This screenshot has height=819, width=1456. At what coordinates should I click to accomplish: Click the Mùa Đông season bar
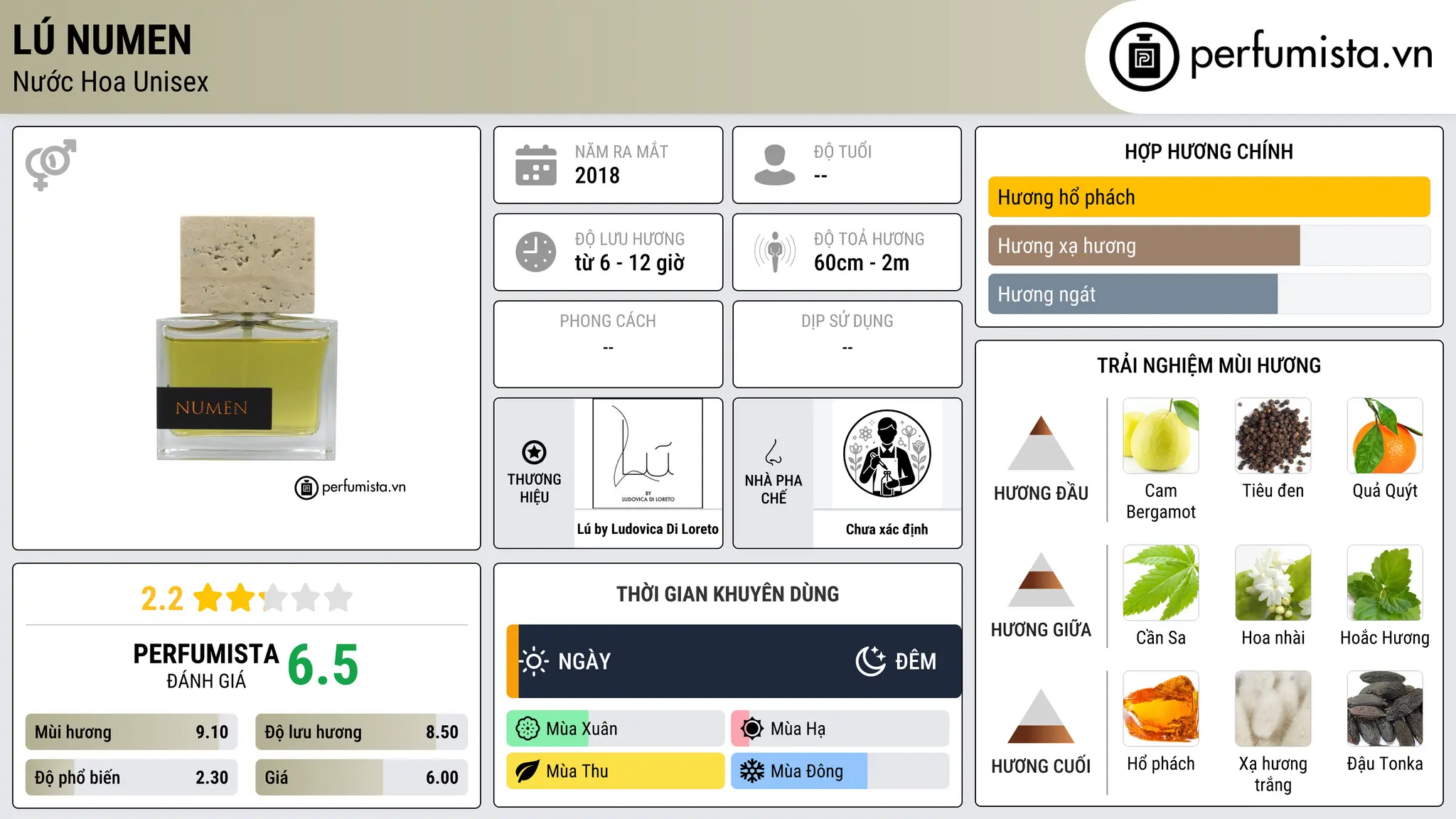point(840,771)
